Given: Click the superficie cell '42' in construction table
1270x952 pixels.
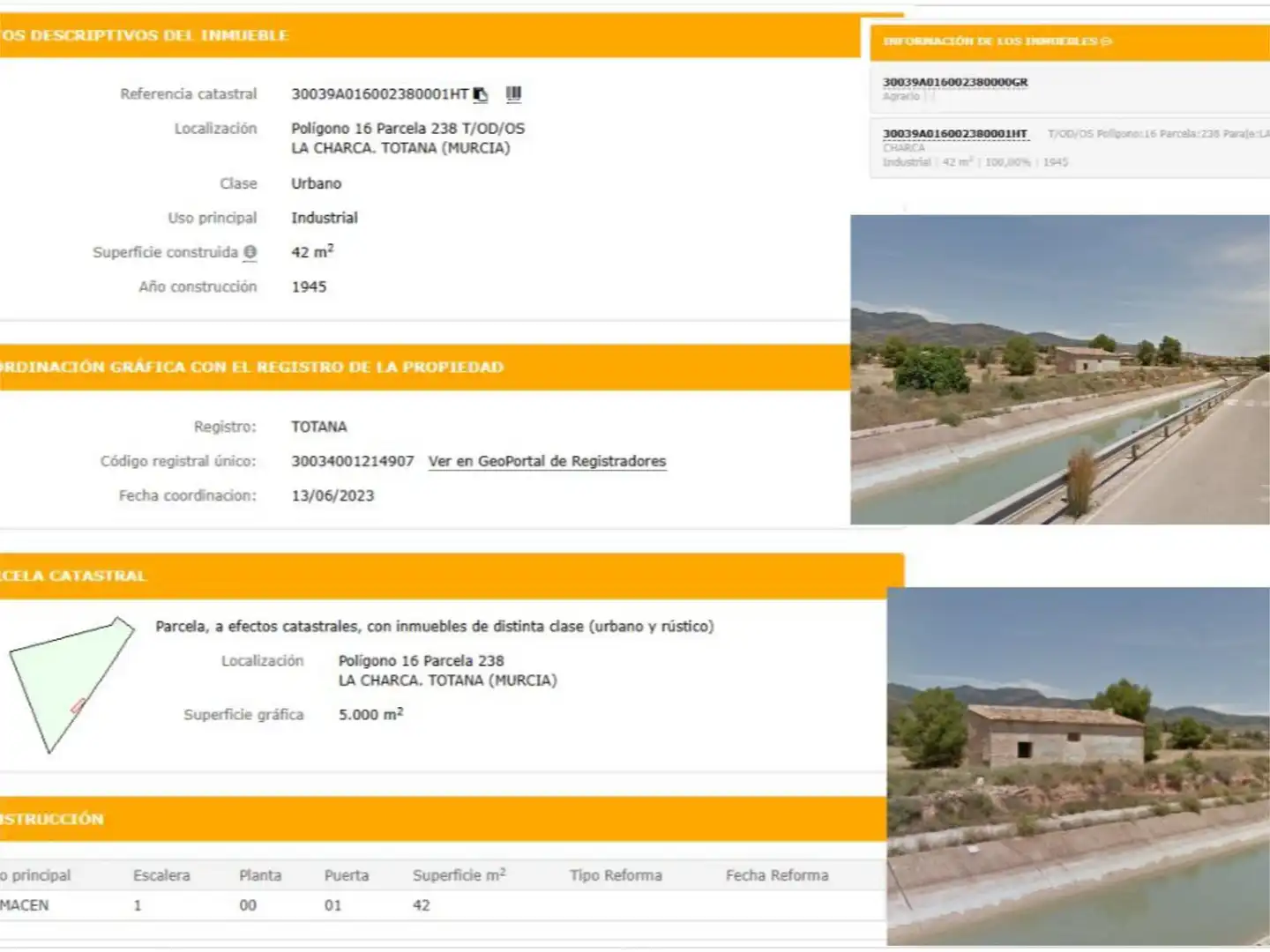Looking at the screenshot, I should pos(422,905).
